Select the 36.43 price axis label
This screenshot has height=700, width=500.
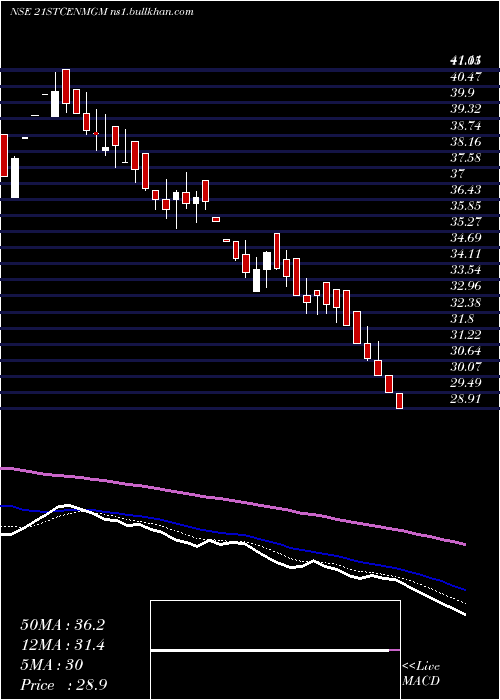tap(466, 190)
